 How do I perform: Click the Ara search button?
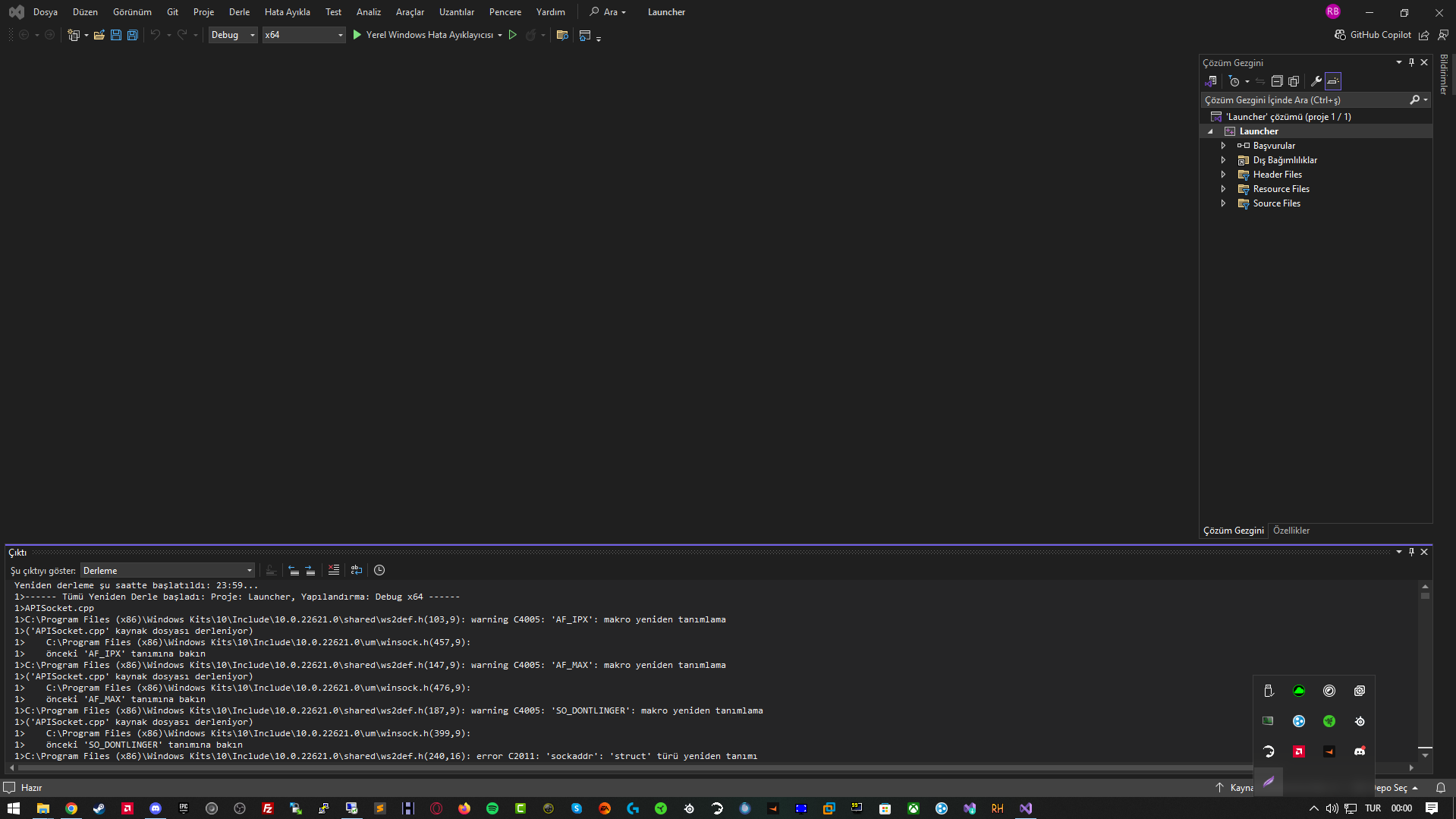[x=608, y=12]
